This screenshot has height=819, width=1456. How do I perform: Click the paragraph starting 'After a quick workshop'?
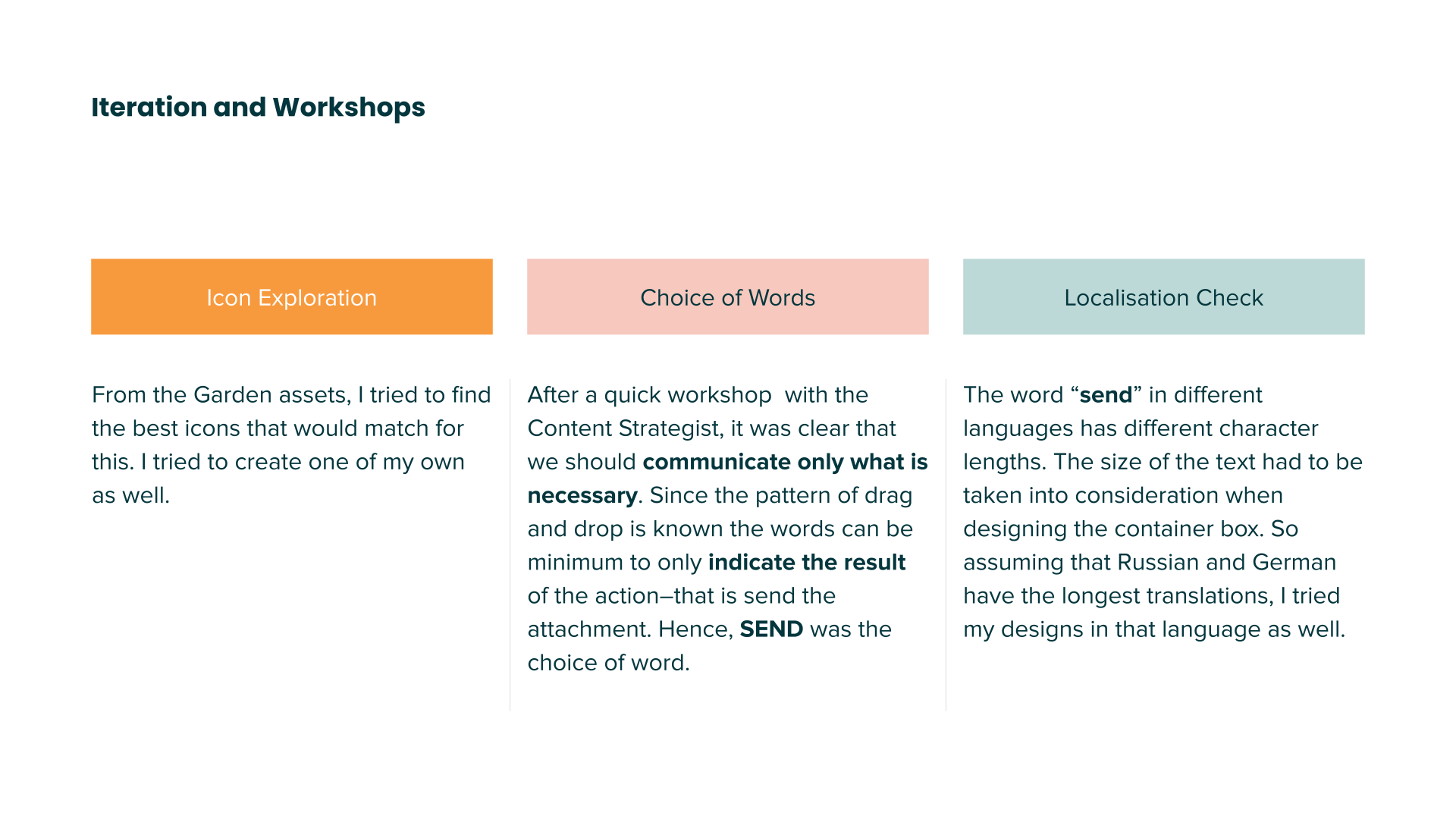pyautogui.click(x=728, y=529)
